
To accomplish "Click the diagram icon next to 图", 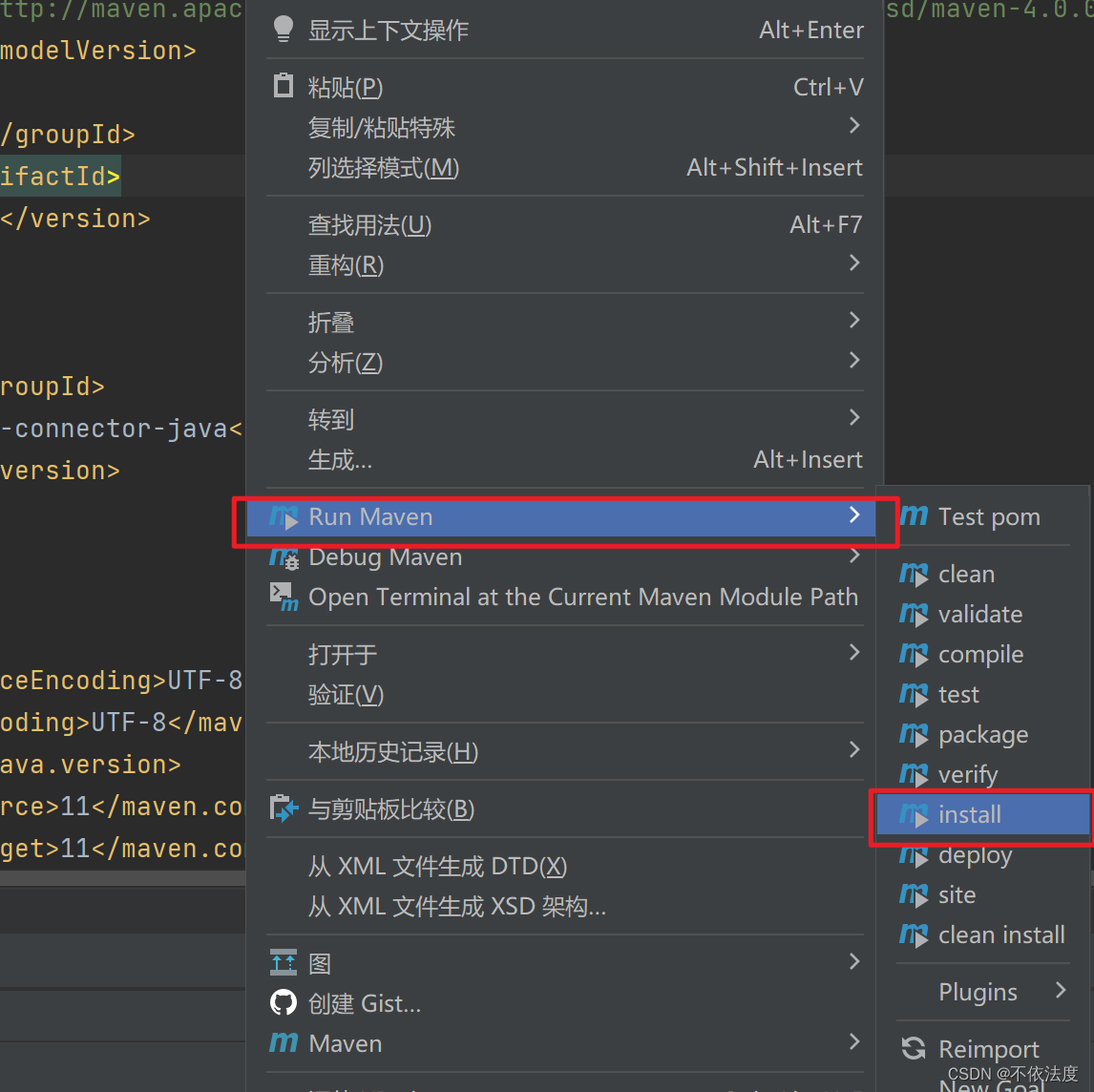I will 283,963.
